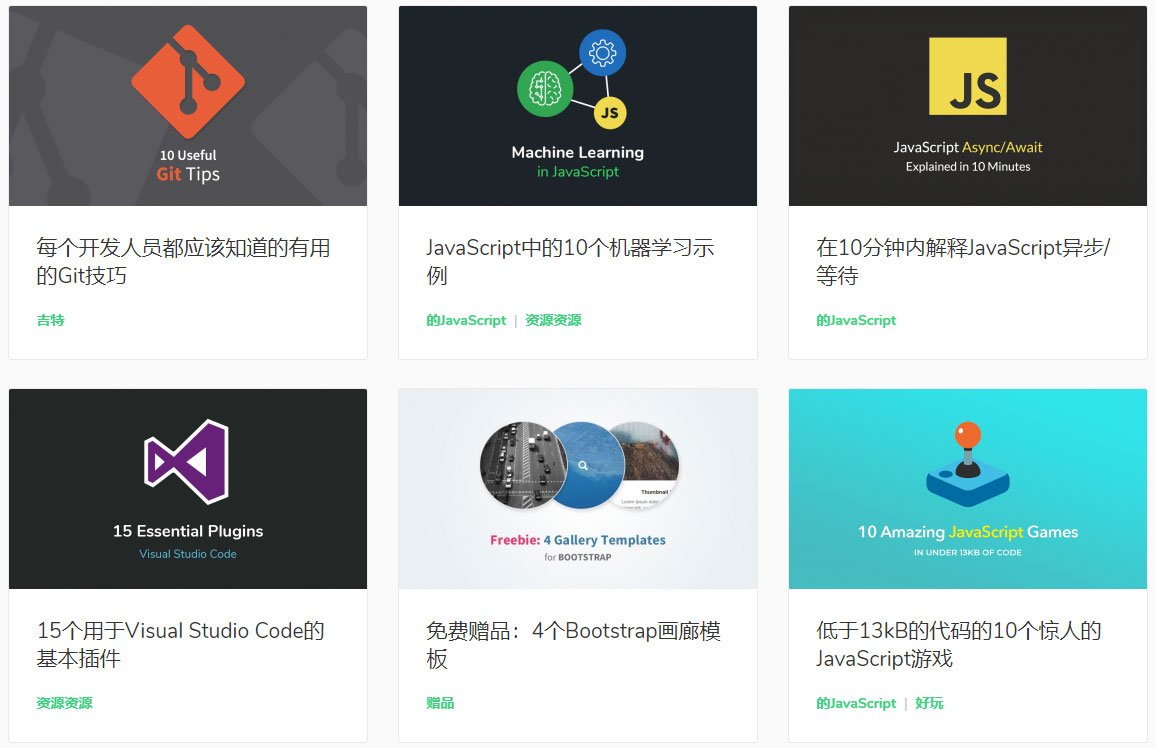Select the 赠品 category tag
Image resolution: width=1156 pixels, height=748 pixels.
440,703
